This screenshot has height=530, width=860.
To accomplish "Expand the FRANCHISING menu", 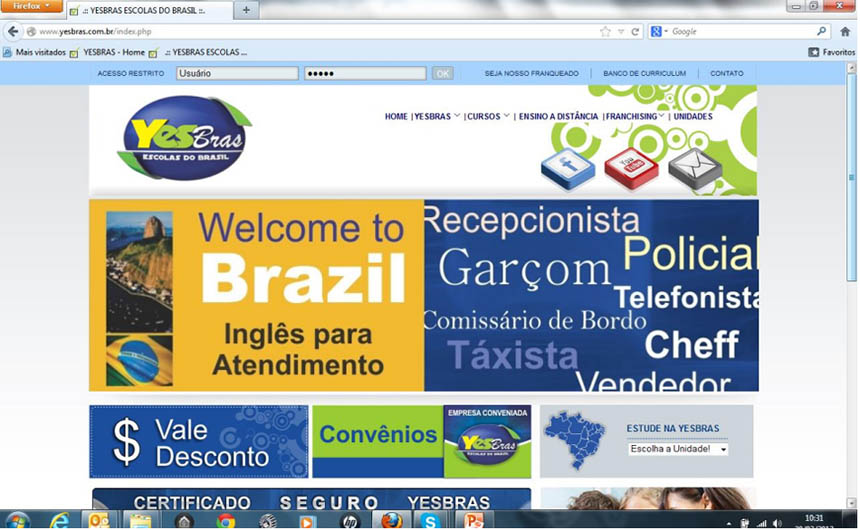I will tap(635, 116).
